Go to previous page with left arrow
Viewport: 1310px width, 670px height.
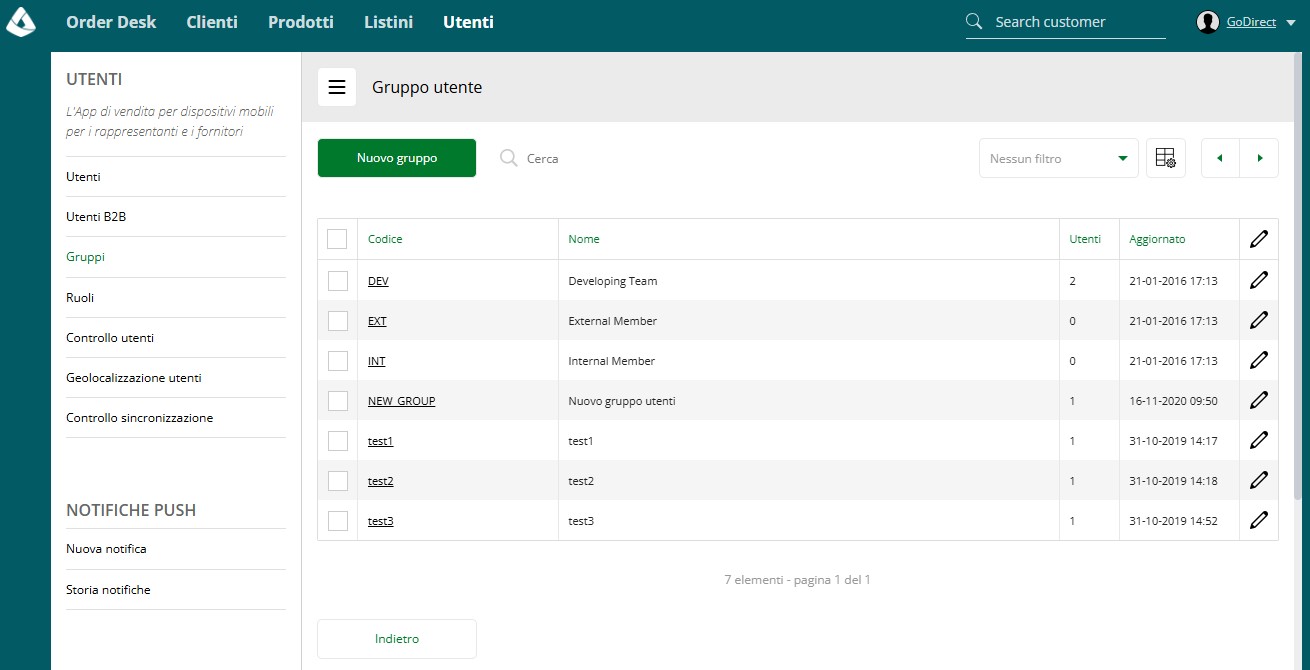1220,158
